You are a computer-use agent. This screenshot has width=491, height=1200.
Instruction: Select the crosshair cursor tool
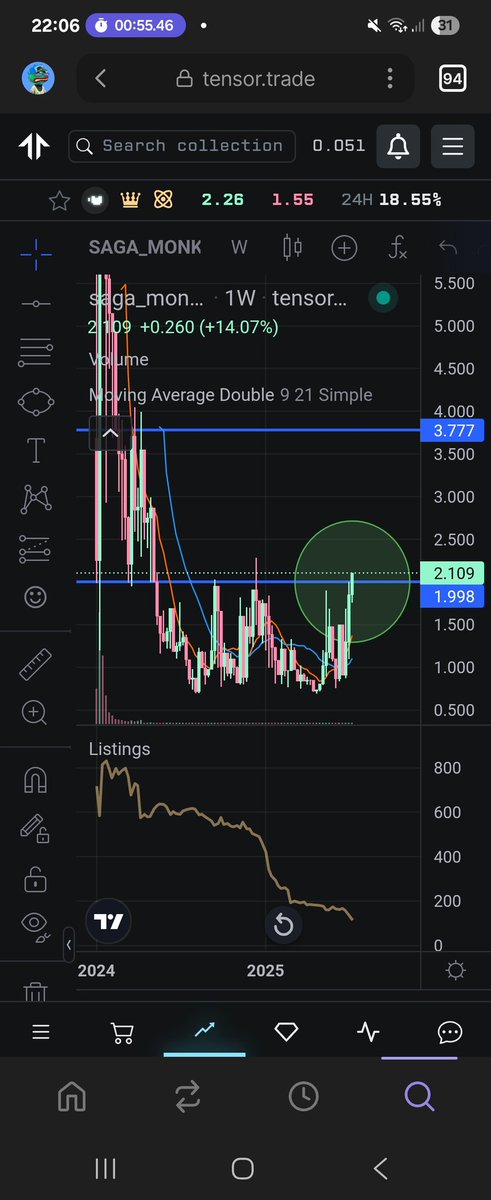[x=36, y=254]
